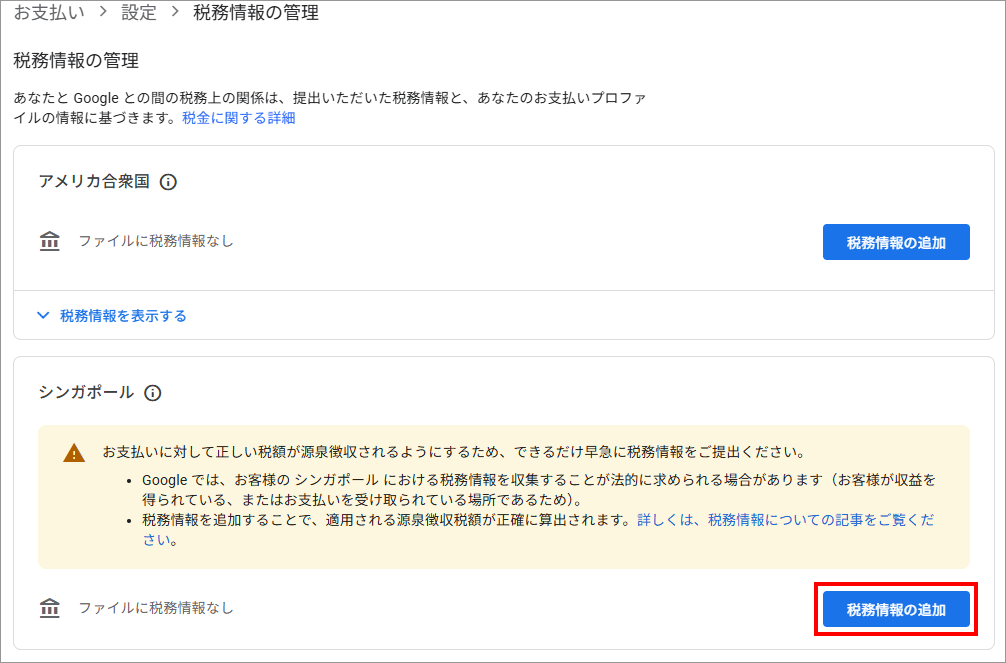Click the breadcrumb arrow after 設定

click(x=174, y=14)
